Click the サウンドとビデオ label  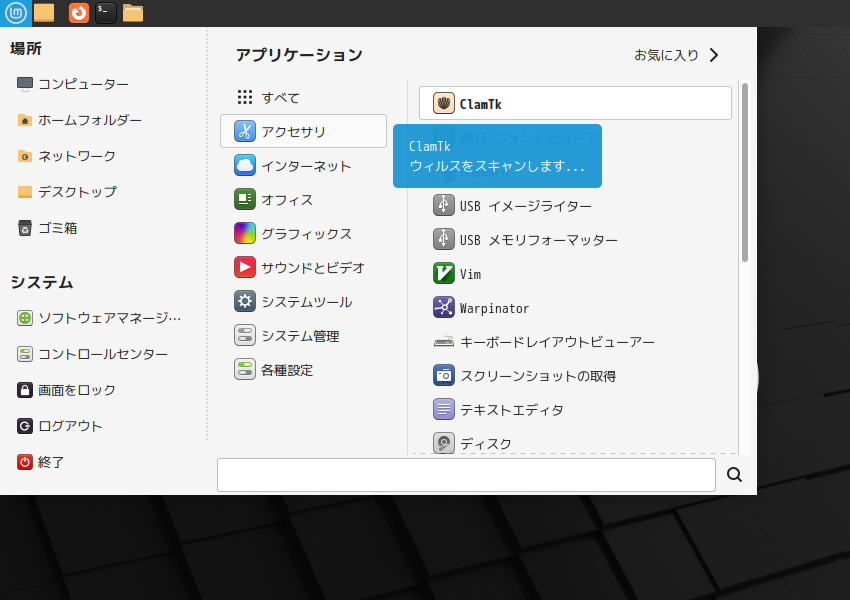[x=313, y=268]
